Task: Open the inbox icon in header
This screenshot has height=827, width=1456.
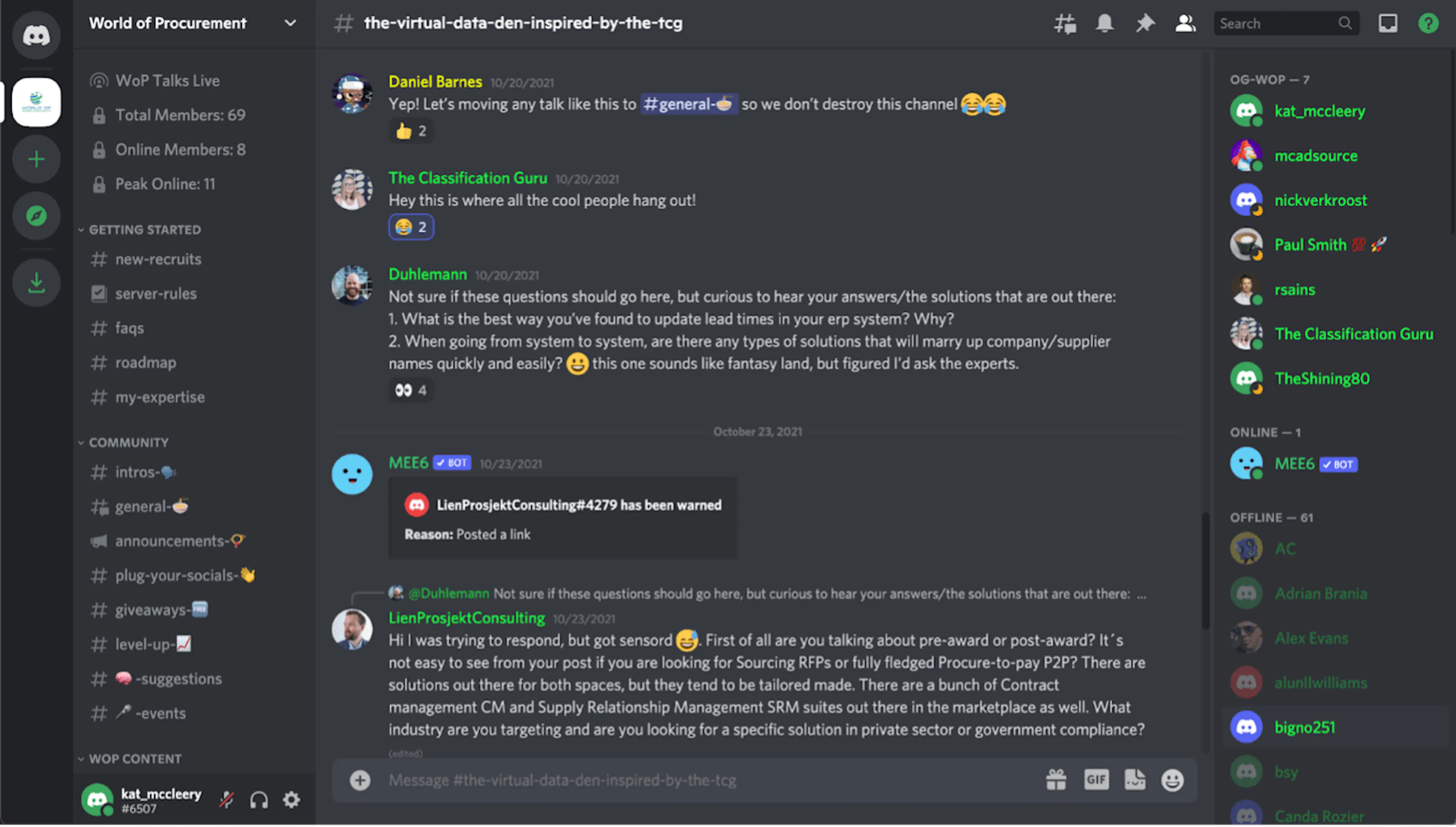Action: (1388, 23)
